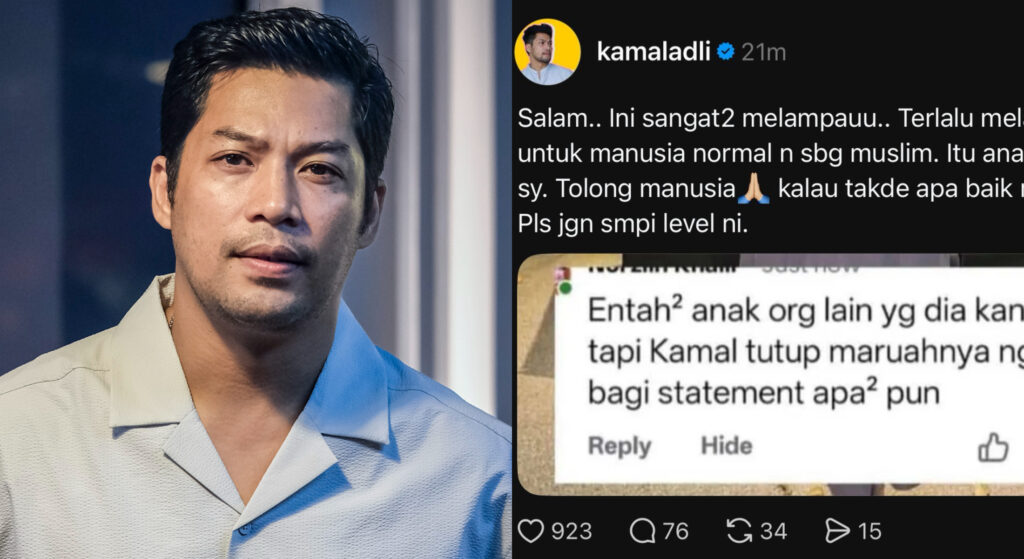This screenshot has height=559, width=1024.
Task: View the 923 likes count
Action: (571, 532)
